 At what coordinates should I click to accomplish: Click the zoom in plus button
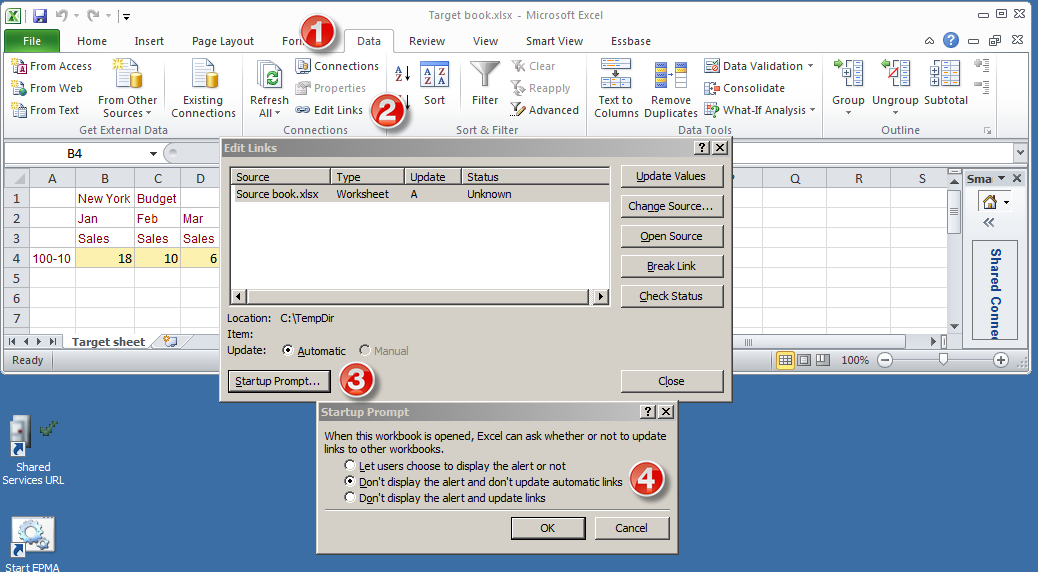pos(1000,360)
